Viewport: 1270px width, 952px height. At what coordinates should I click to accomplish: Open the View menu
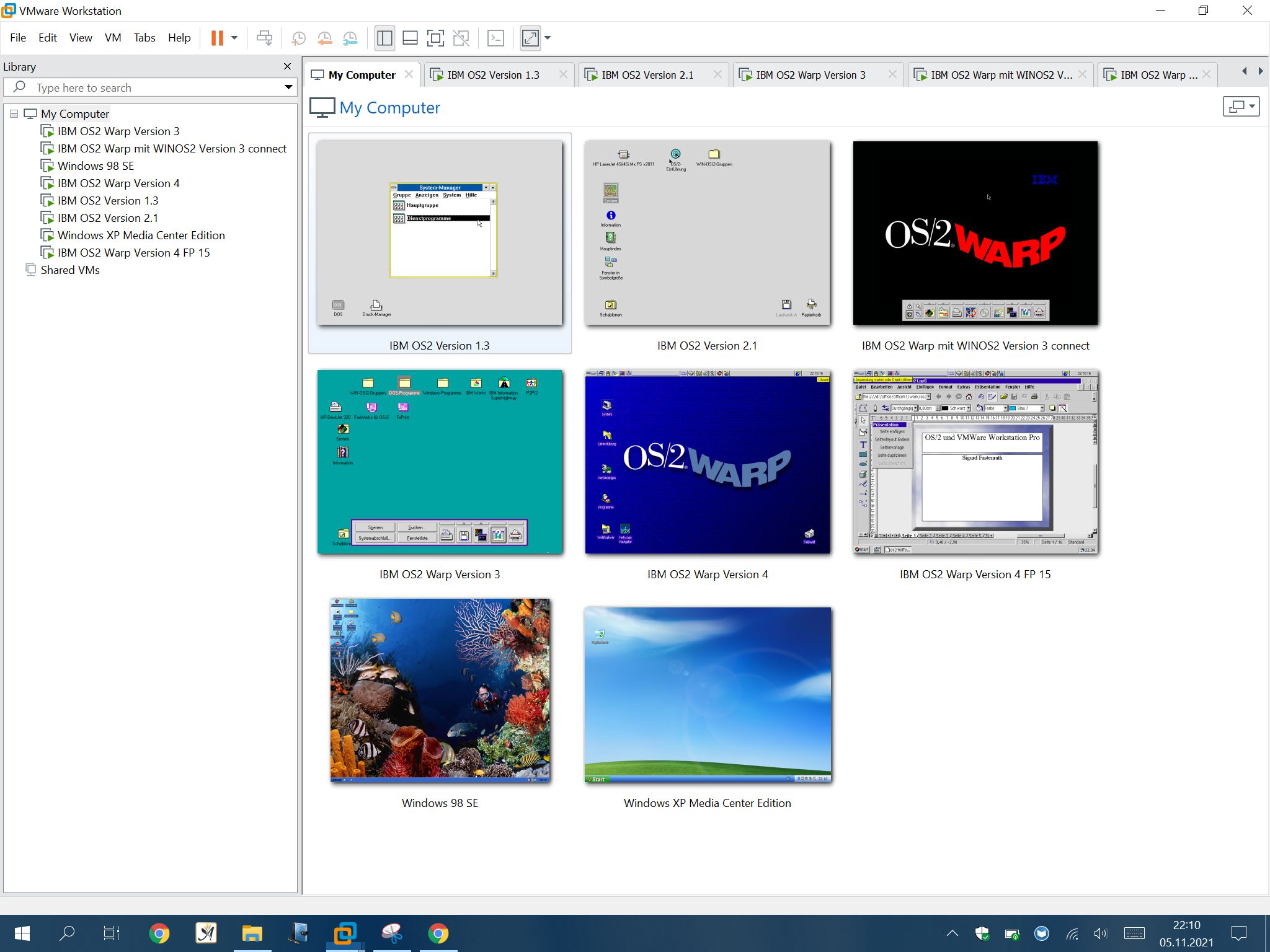(81, 38)
